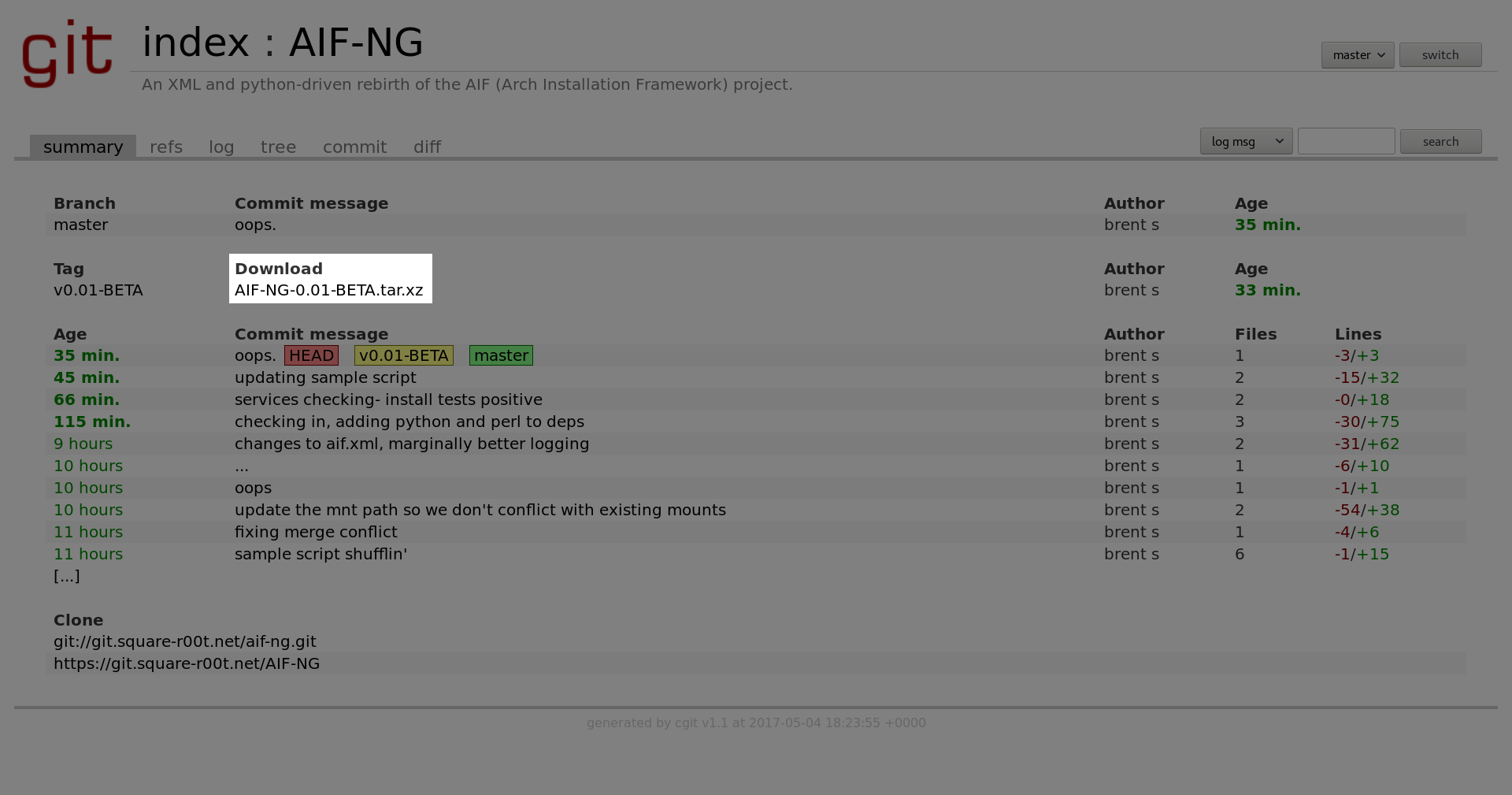
Task: Click the git logo
Action: click(67, 53)
